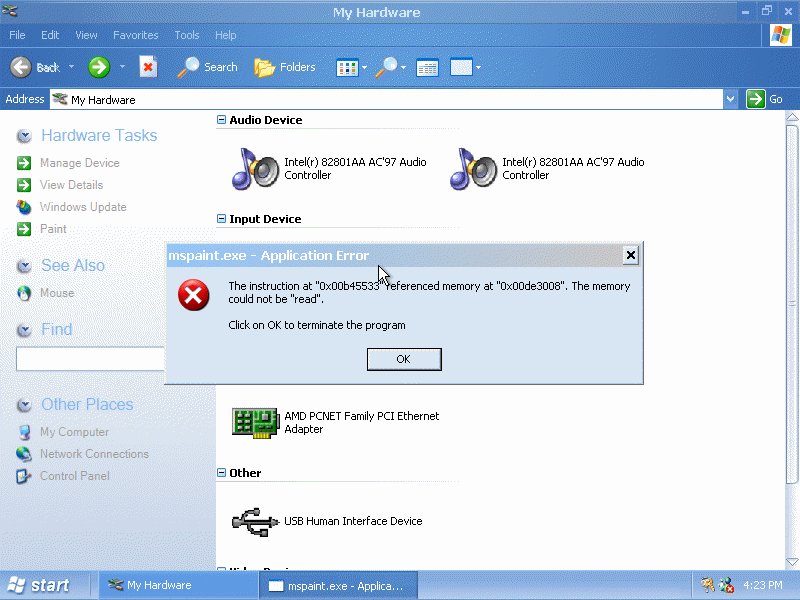
Task: Click the red error icon in dialog
Action: click(x=193, y=295)
